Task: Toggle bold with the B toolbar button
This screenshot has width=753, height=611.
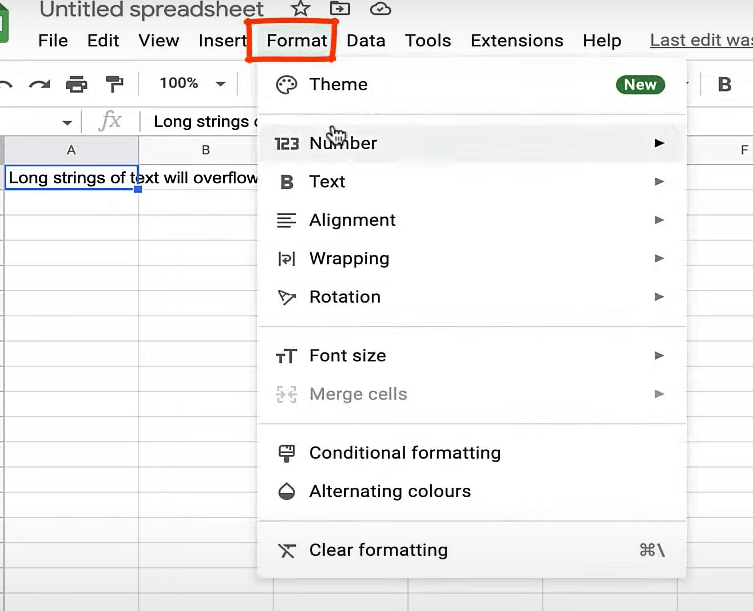Action: (x=725, y=85)
